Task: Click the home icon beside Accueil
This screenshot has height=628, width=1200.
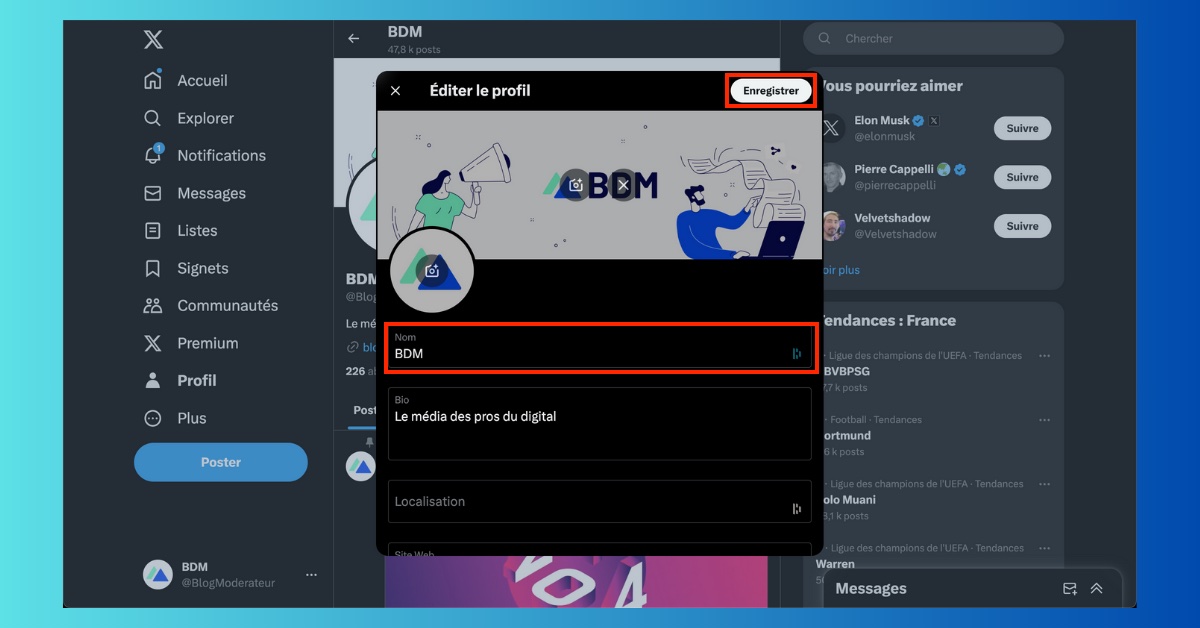Action: point(153,81)
